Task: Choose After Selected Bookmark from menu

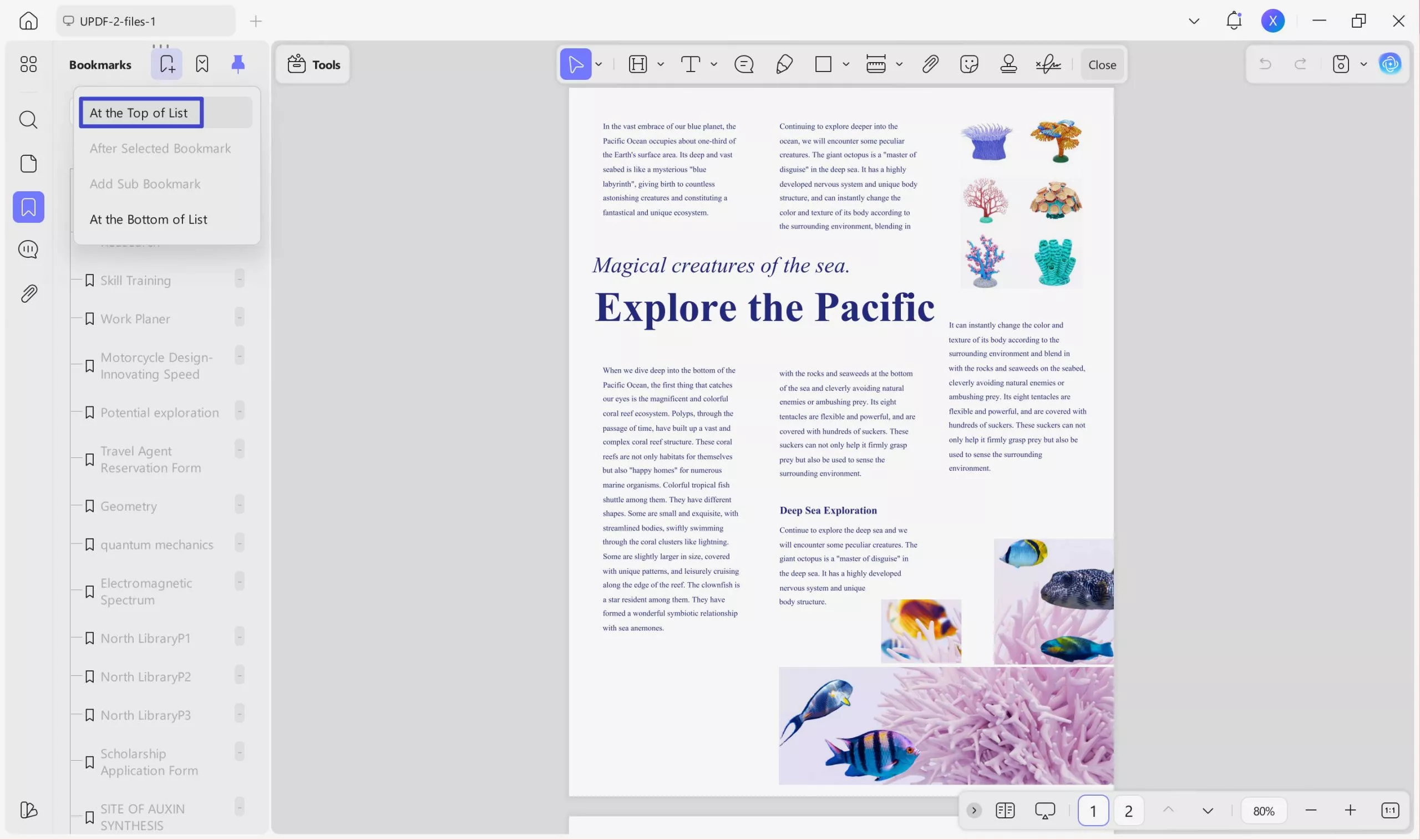Action: click(160, 147)
